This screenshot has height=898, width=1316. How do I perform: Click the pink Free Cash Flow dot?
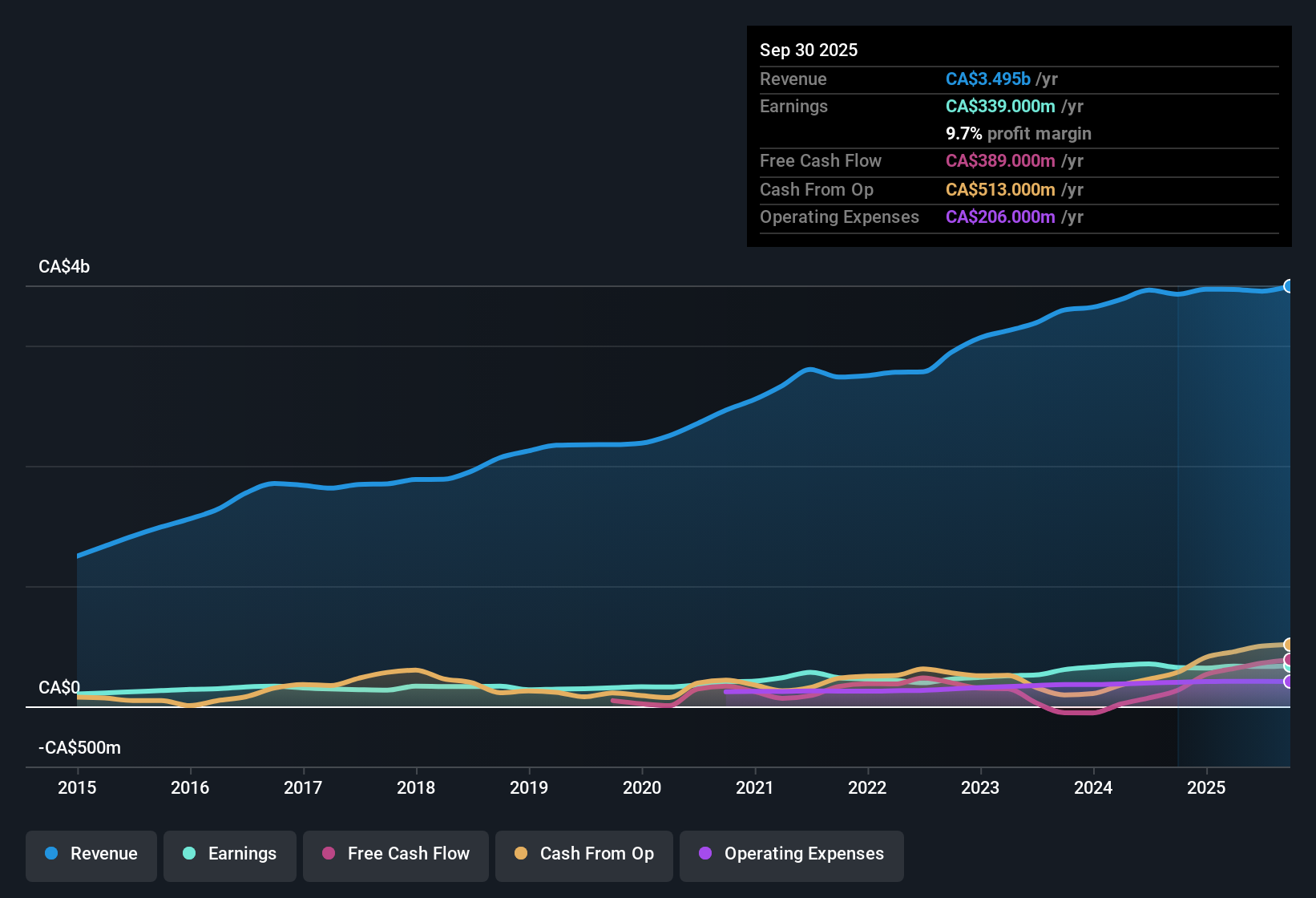coord(329,853)
